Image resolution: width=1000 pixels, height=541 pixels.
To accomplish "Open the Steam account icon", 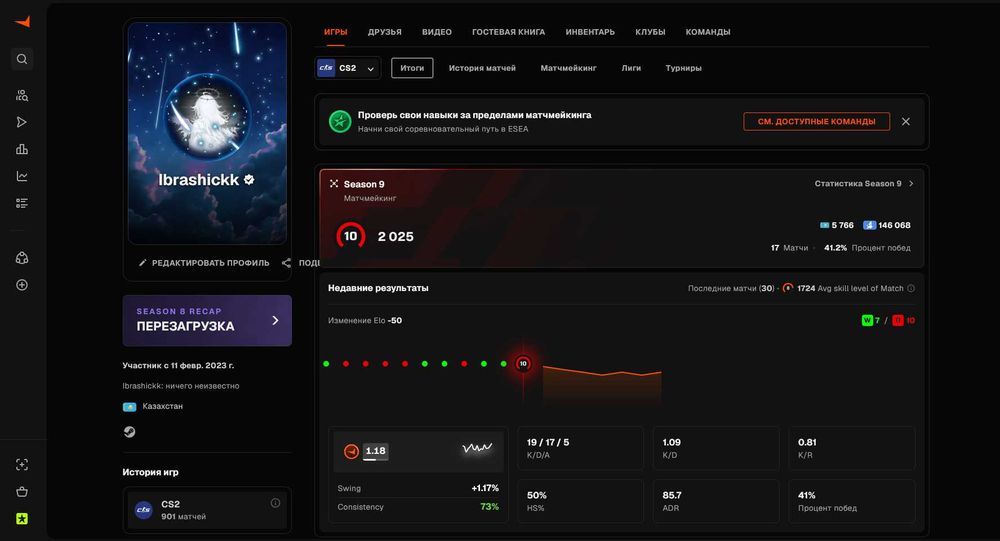I will (129, 432).
